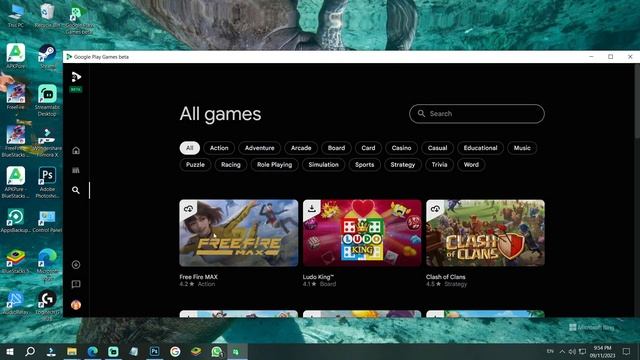Open the Ludo King game thumbnail
This screenshot has height=360, width=640.
coord(362,233)
